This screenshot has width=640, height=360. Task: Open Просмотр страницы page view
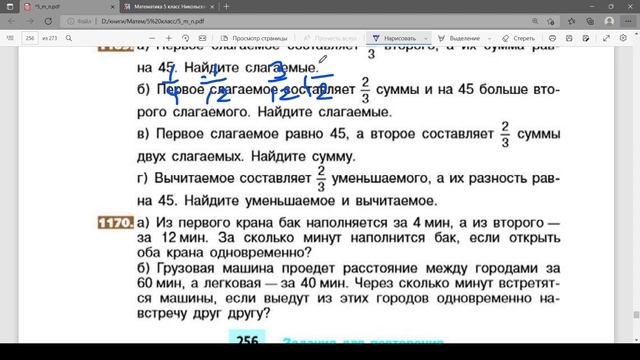[x=254, y=38]
